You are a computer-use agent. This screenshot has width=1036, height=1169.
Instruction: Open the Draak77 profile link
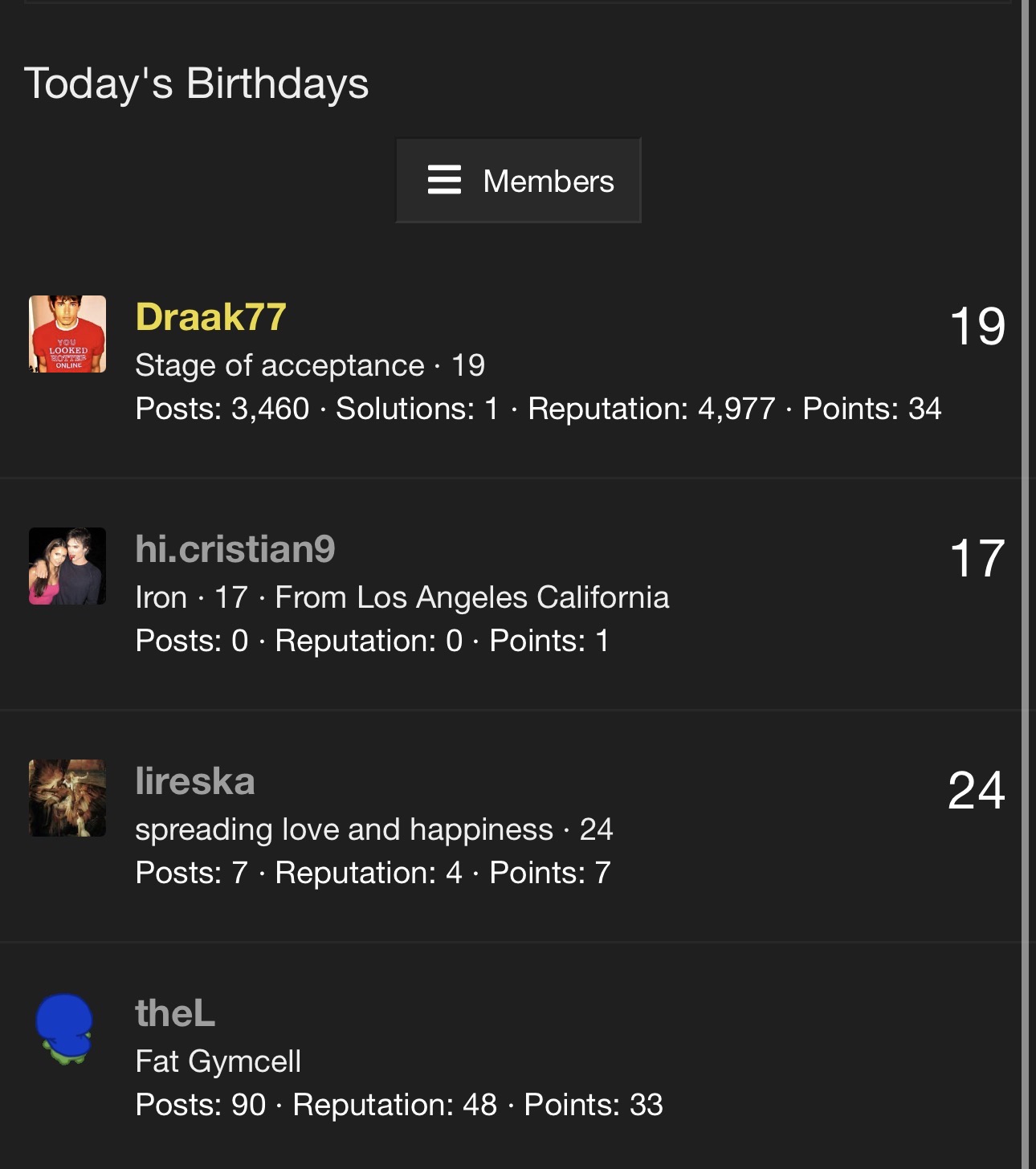pos(210,316)
